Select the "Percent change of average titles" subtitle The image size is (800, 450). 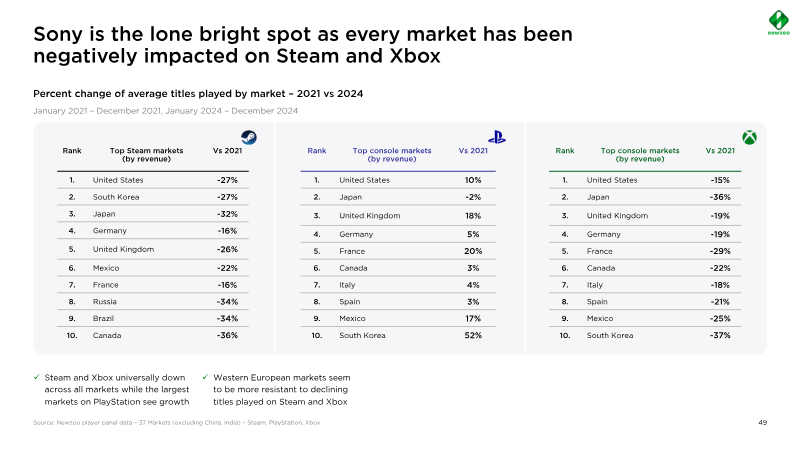point(198,93)
